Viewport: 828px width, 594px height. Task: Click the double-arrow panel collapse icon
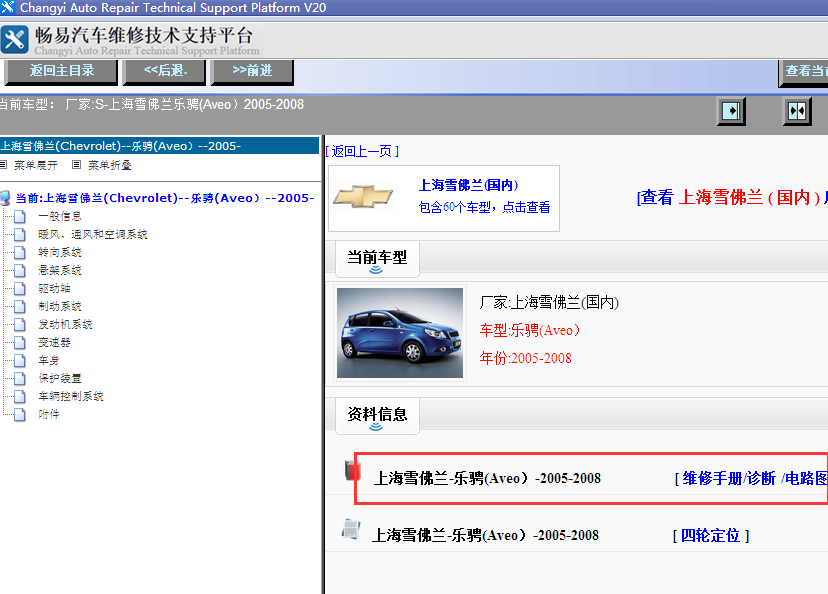pyautogui.click(x=796, y=111)
